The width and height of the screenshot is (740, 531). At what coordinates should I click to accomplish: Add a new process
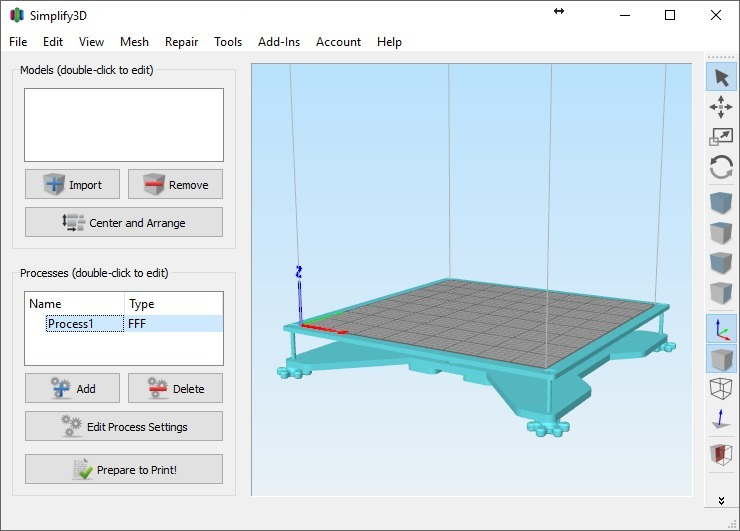pyautogui.click(x=72, y=388)
